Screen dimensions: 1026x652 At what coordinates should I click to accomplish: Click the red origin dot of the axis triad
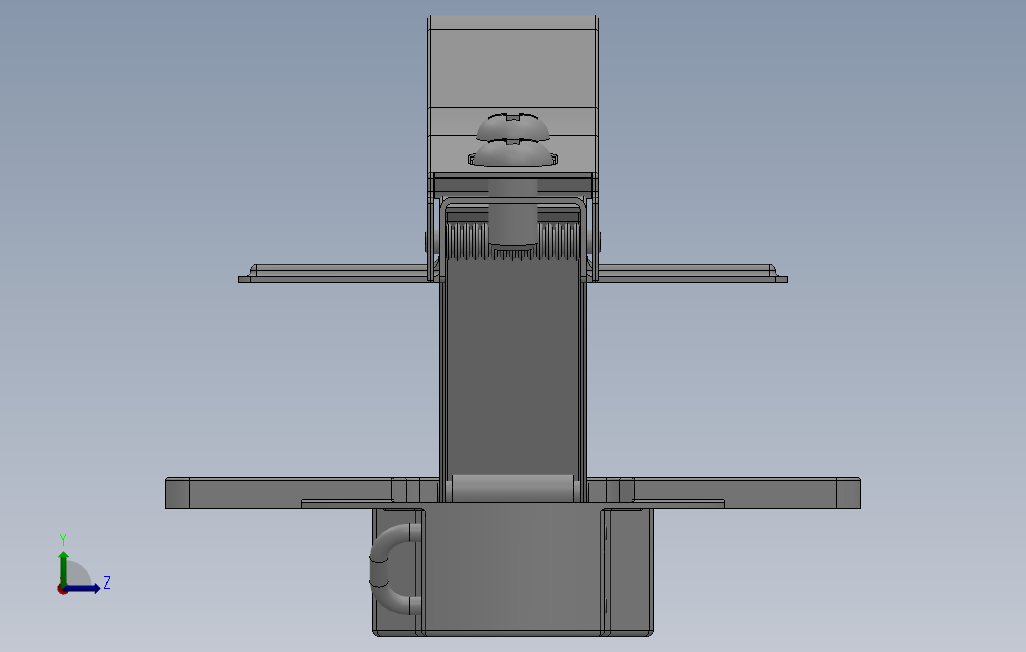click(x=62, y=590)
